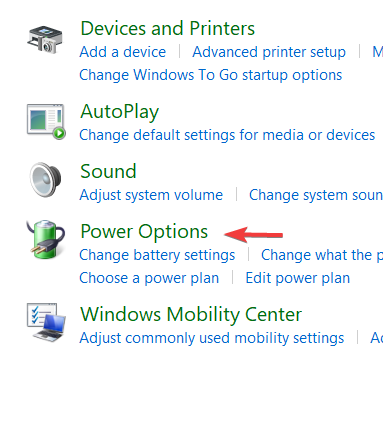Open Devices and Printers heading
This screenshot has height=448, width=383.
click(167, 28)
